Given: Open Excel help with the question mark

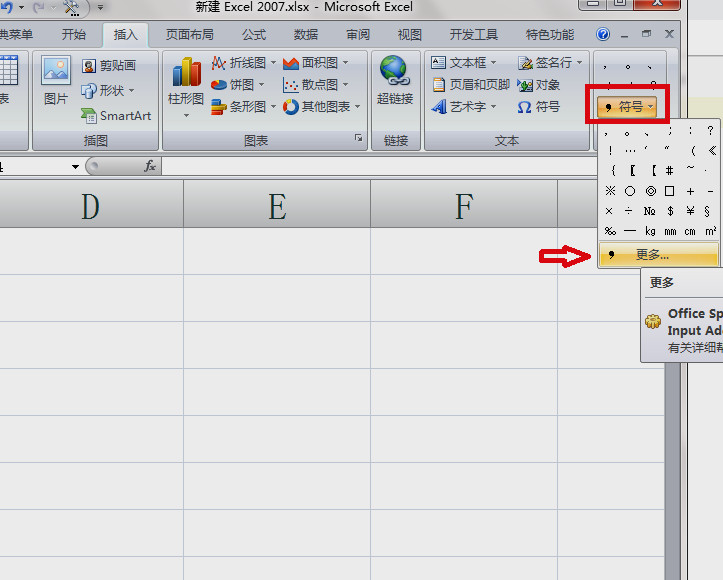Looking at the screenshot, I should point(603,34).
